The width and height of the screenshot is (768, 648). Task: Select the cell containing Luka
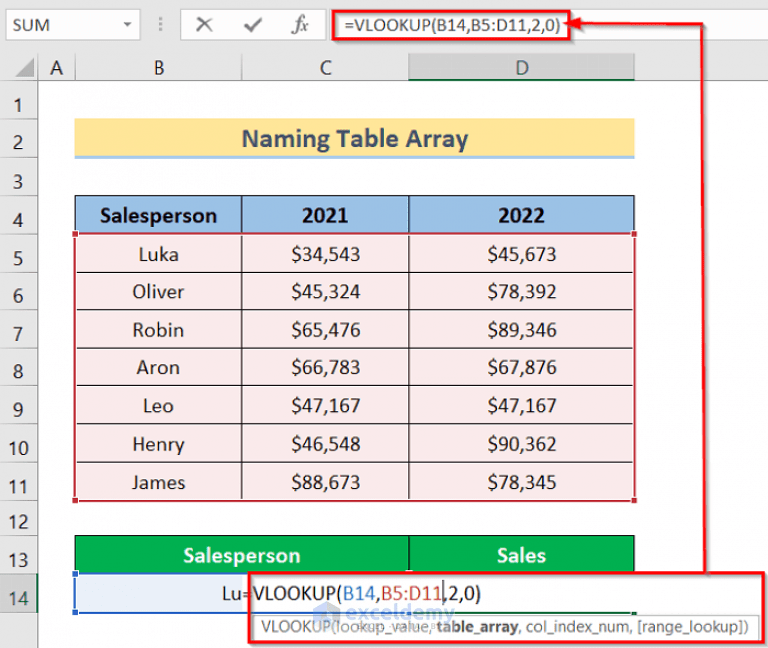click(158, 254)
